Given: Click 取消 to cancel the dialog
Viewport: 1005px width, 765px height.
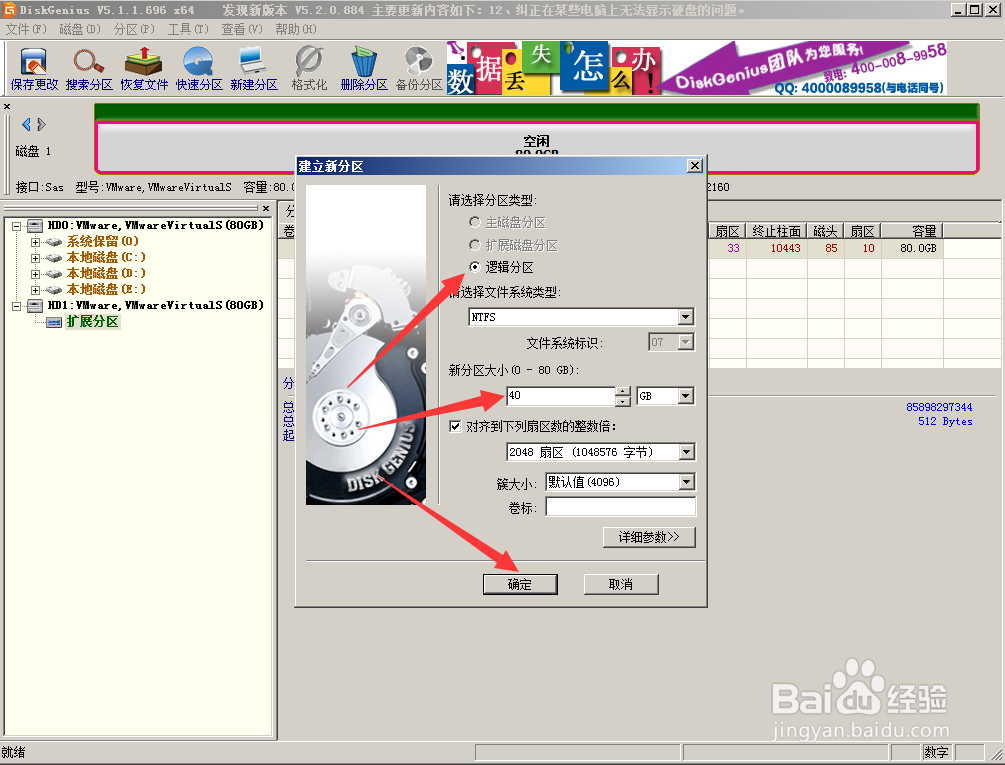Looking at the screenshot, I should pyautogui.click(x=620, y=584).
